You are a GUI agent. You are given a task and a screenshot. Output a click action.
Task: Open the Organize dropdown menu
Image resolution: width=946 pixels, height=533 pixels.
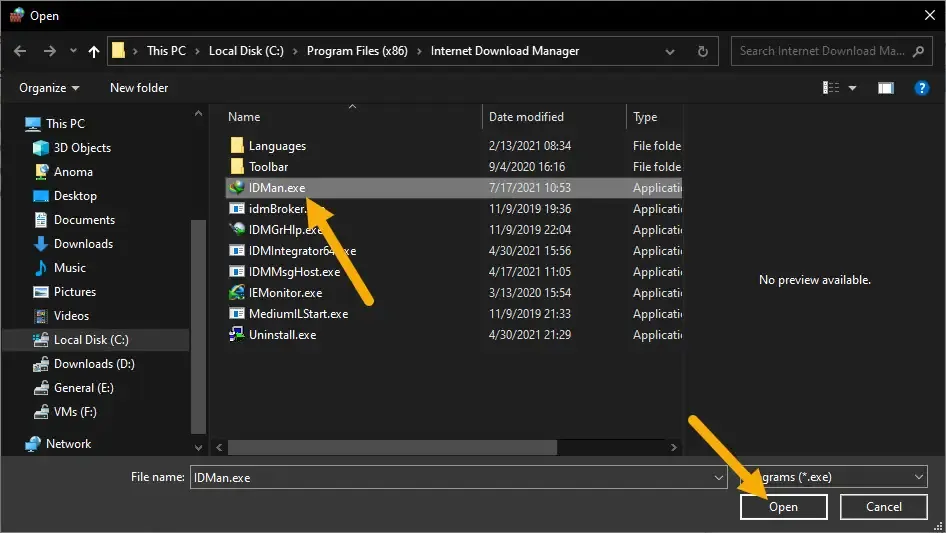pos(49,88)
